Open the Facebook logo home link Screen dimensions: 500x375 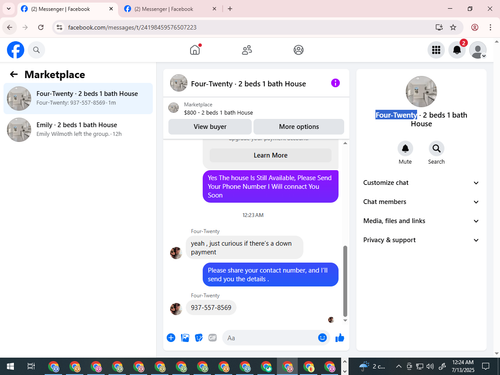pos(16,50)
